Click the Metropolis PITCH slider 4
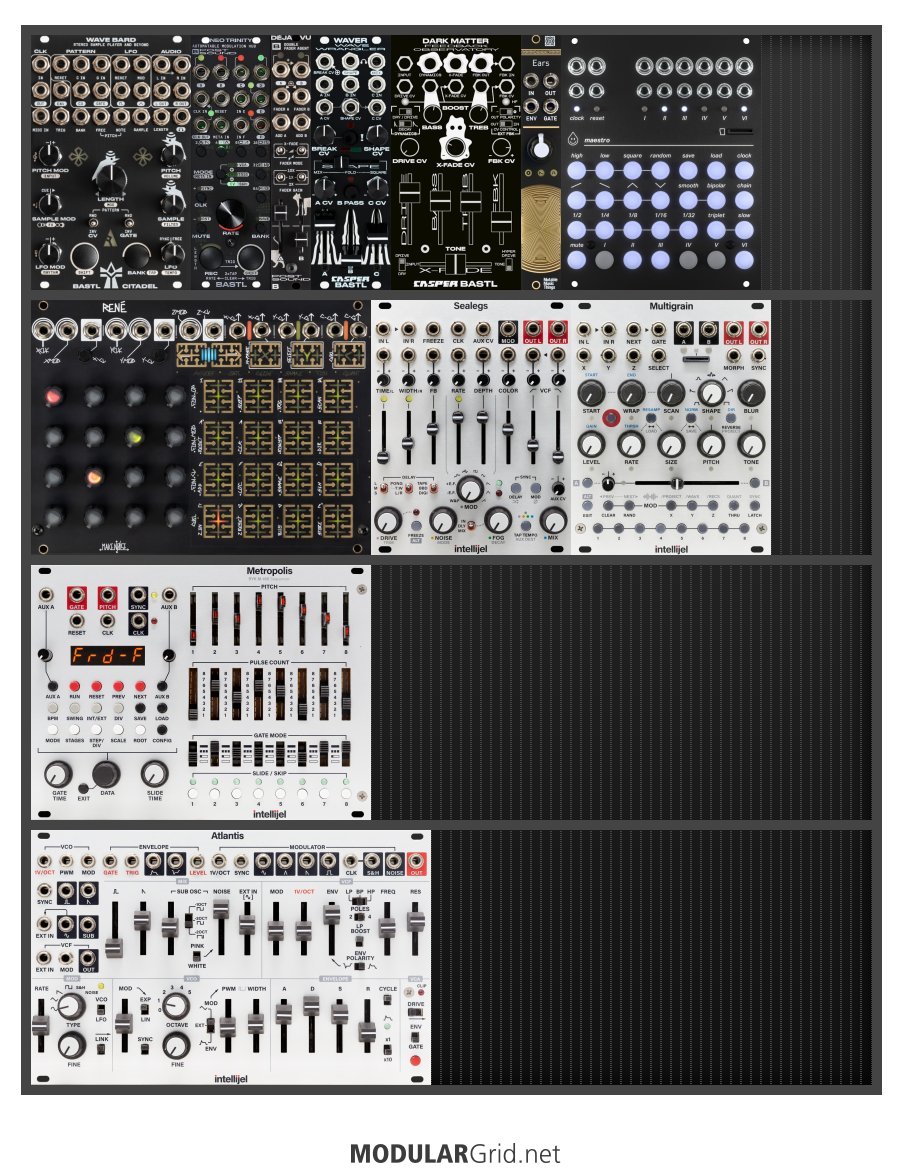The height and width of the screenshot is (1175, 912). (x=259, y=619)
